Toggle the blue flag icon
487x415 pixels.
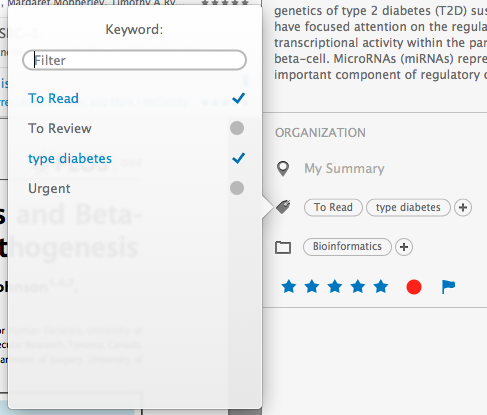pos(448,287)
